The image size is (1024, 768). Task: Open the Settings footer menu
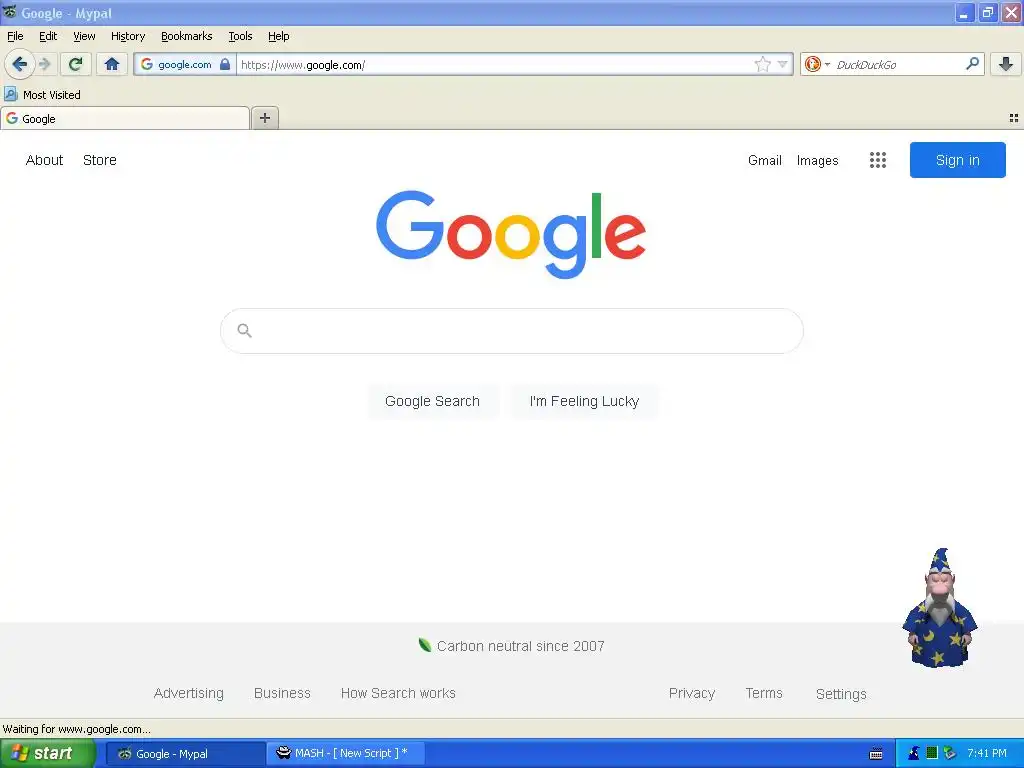841,694
